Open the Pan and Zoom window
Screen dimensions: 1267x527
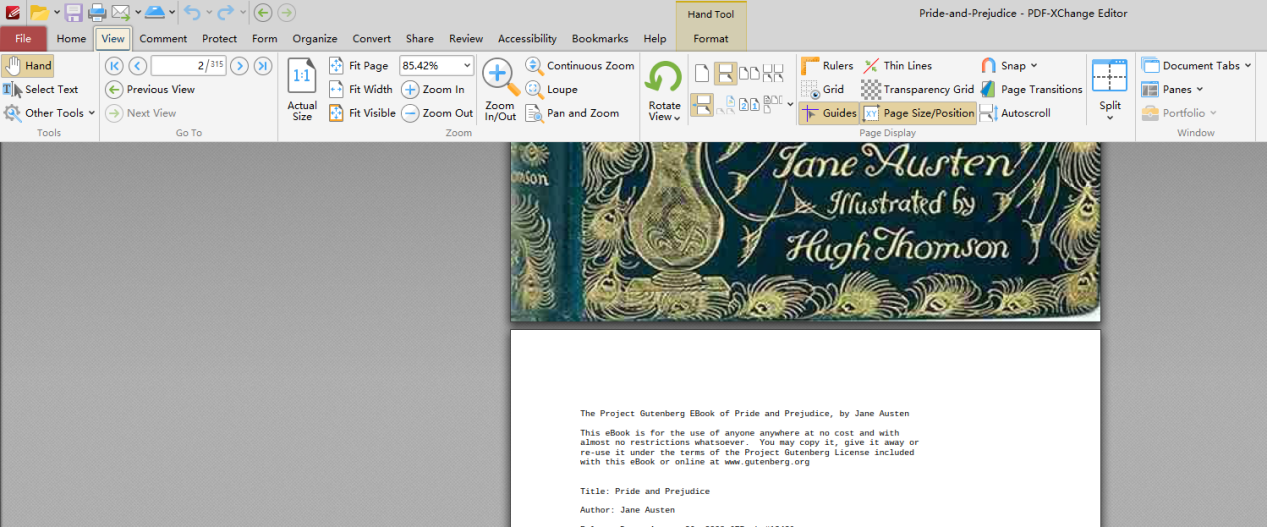coord(572,113)
